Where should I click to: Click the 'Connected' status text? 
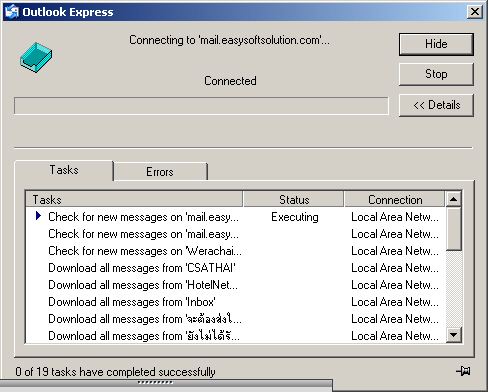click(x=230, y=81)
